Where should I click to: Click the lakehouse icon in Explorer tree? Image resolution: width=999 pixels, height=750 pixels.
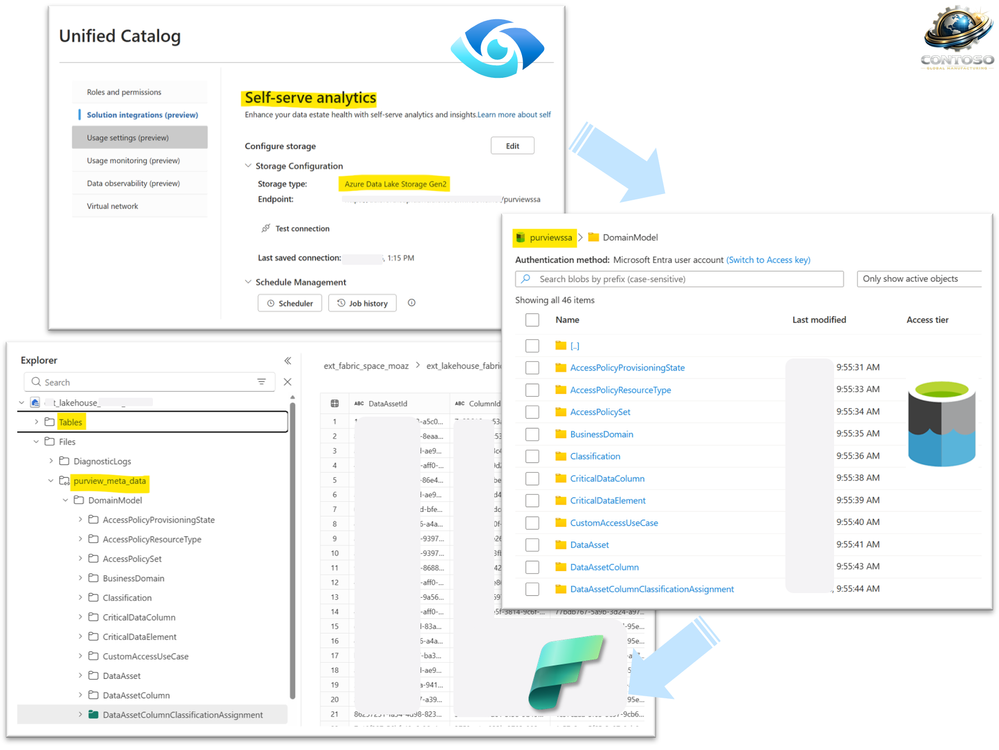click(35, 403)
